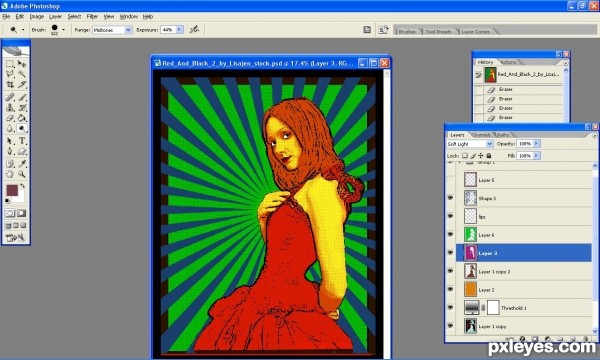Image resolution: width=600 pixels, height=360 pixels.
Task: Select the Clone Stamp tool
Action: (10, 108)
